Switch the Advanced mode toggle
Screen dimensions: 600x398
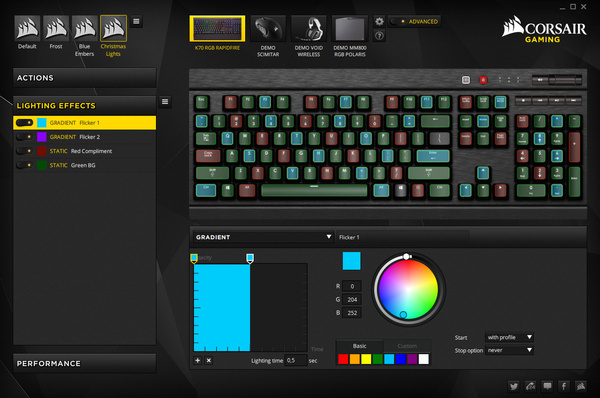397,22
